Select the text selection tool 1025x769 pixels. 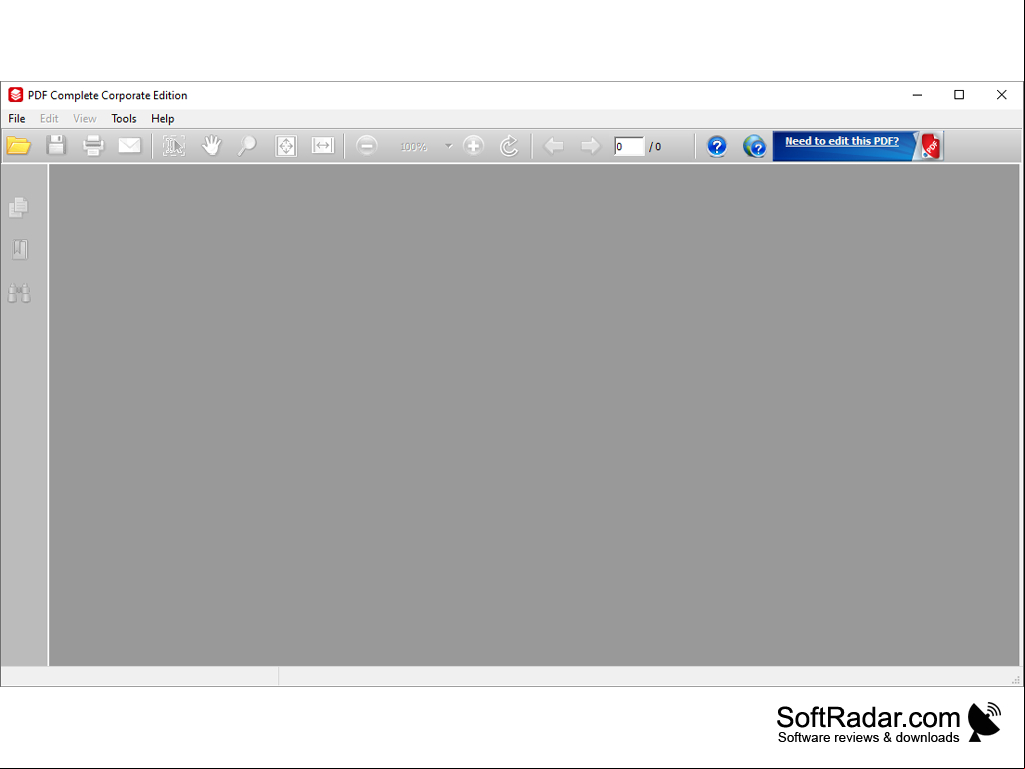[x=174, y=145]
